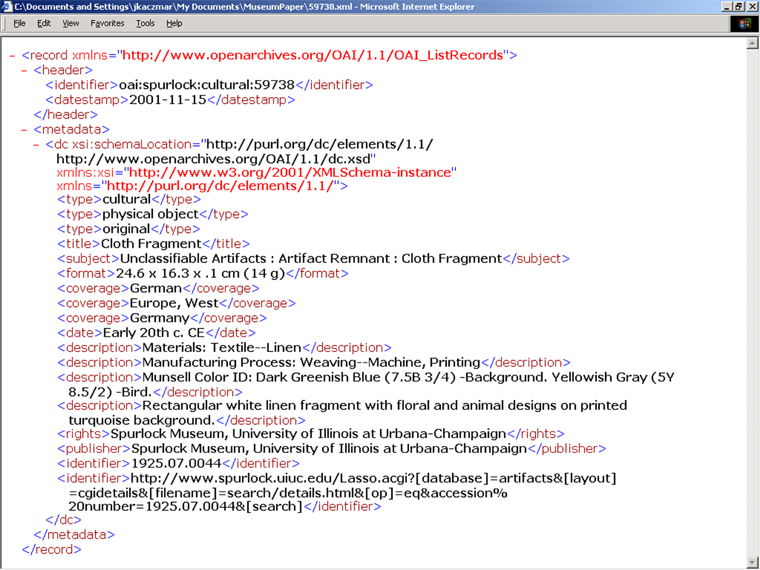This screenshot has width=760, height=570.
Task: Click the coverage value Europe, West
Action: pyautogui.click(x=174, y=303)
